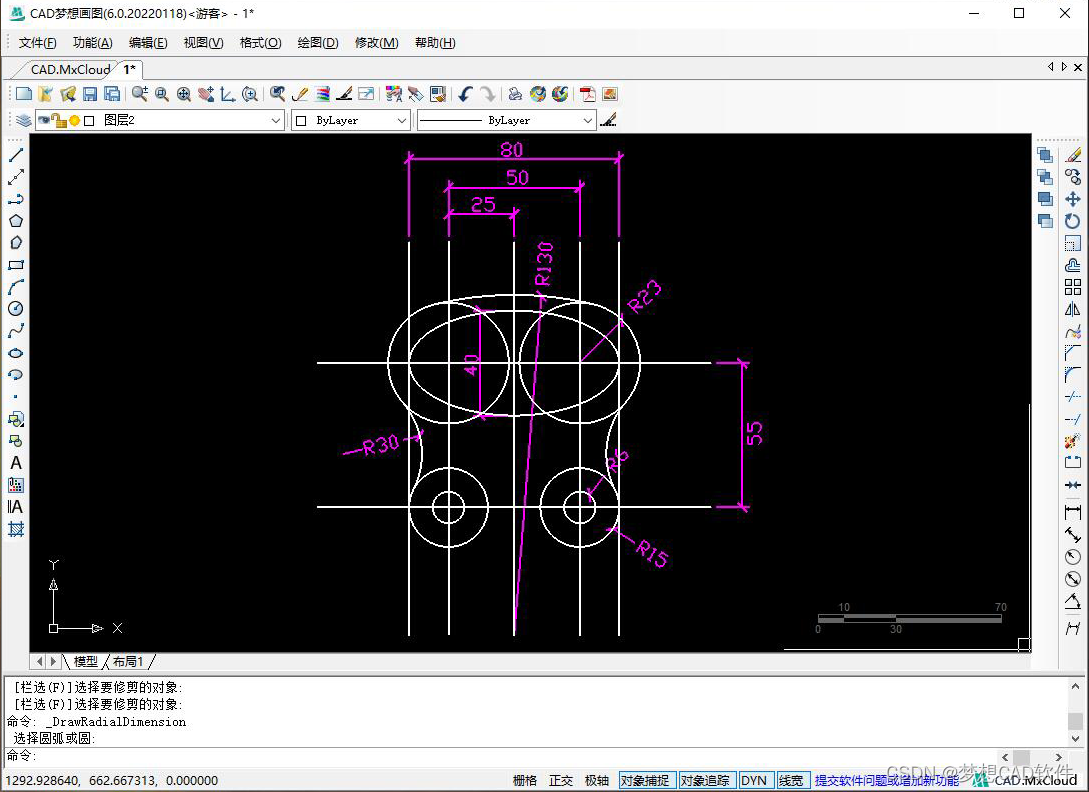Image resolution: width=1089 pixels, height=792 pixels.
Task: Click the Save icon in toolbar
Action: 90,94
